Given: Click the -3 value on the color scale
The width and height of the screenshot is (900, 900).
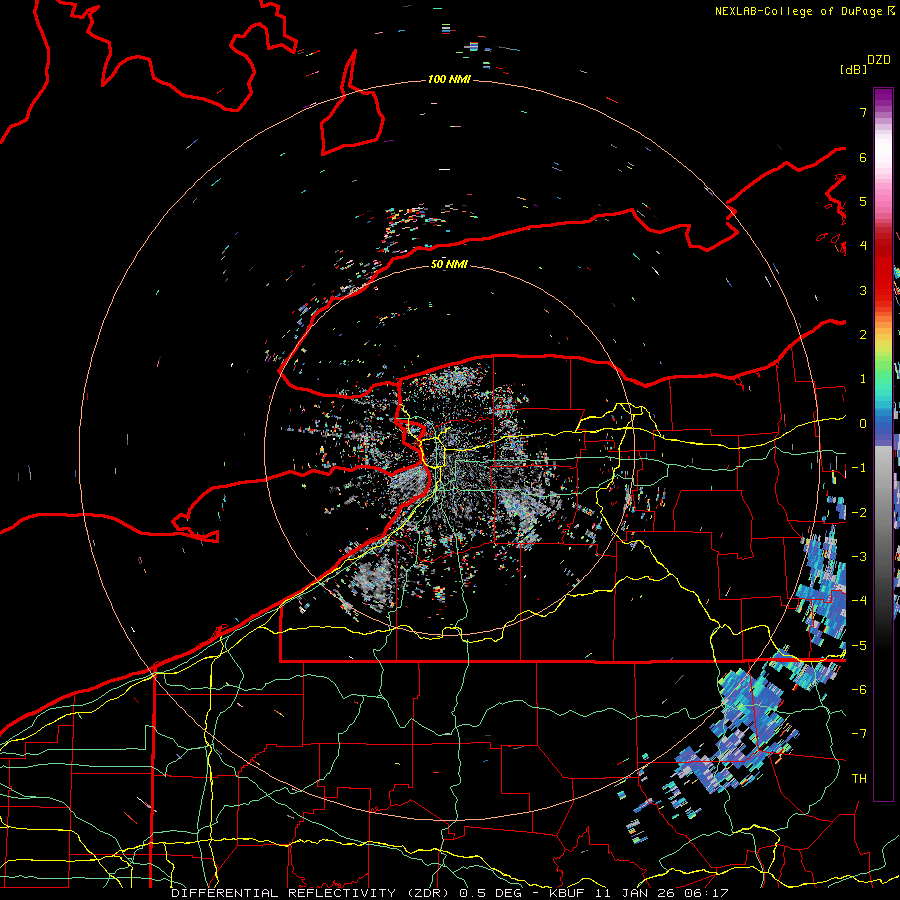Looking at the screenshot, I should click(x=859, y=557).
